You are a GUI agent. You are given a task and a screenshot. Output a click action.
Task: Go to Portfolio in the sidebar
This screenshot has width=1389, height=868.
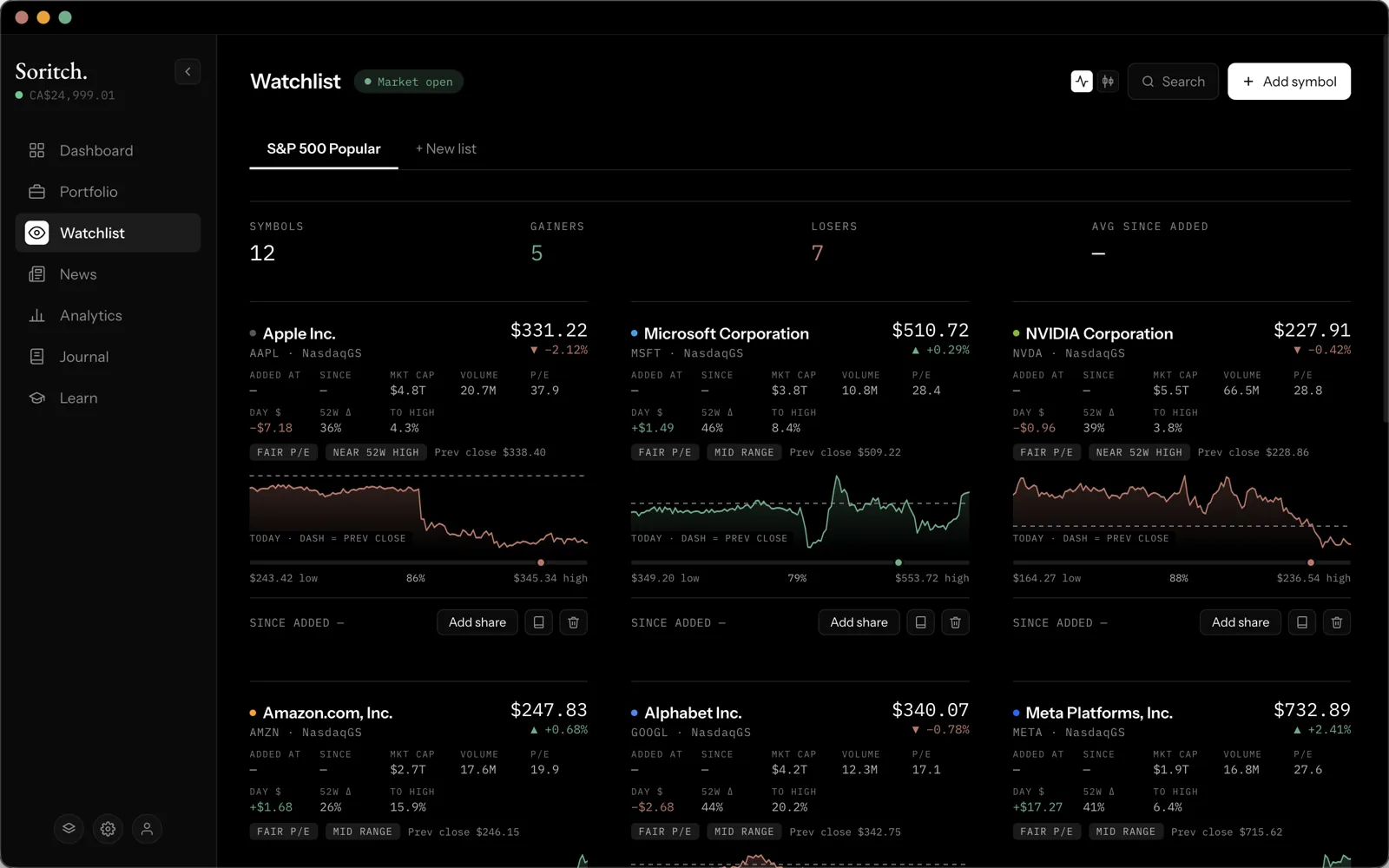coord(108,192)
